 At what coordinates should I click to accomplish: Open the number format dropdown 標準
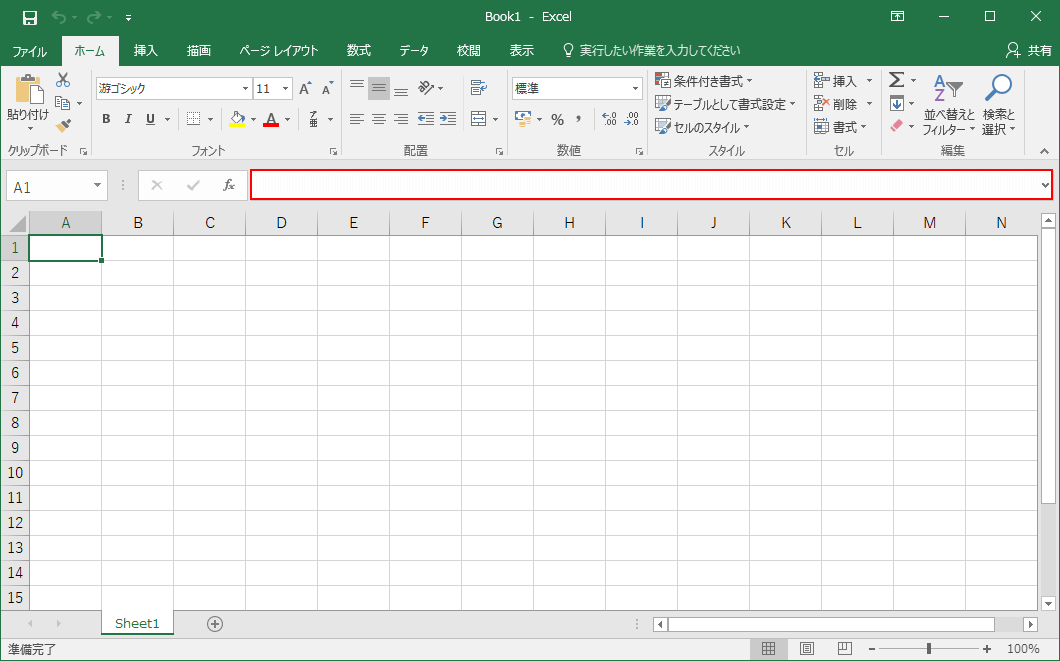coord(635,89)
